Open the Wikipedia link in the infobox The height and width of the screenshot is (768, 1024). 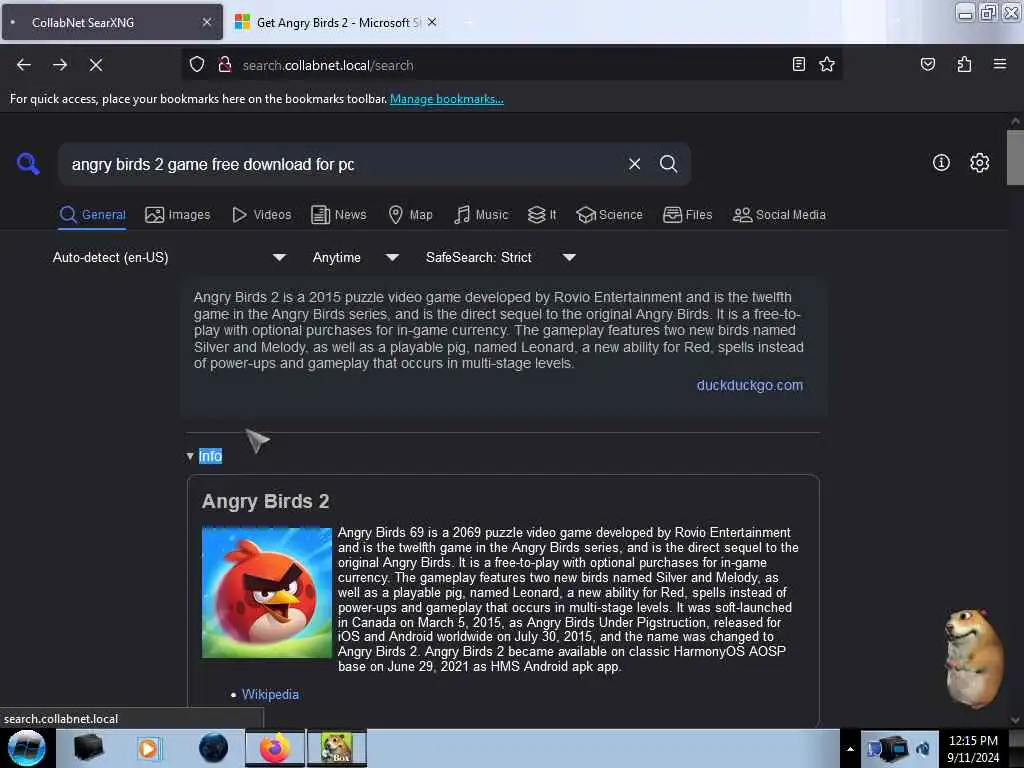(270, 694)
